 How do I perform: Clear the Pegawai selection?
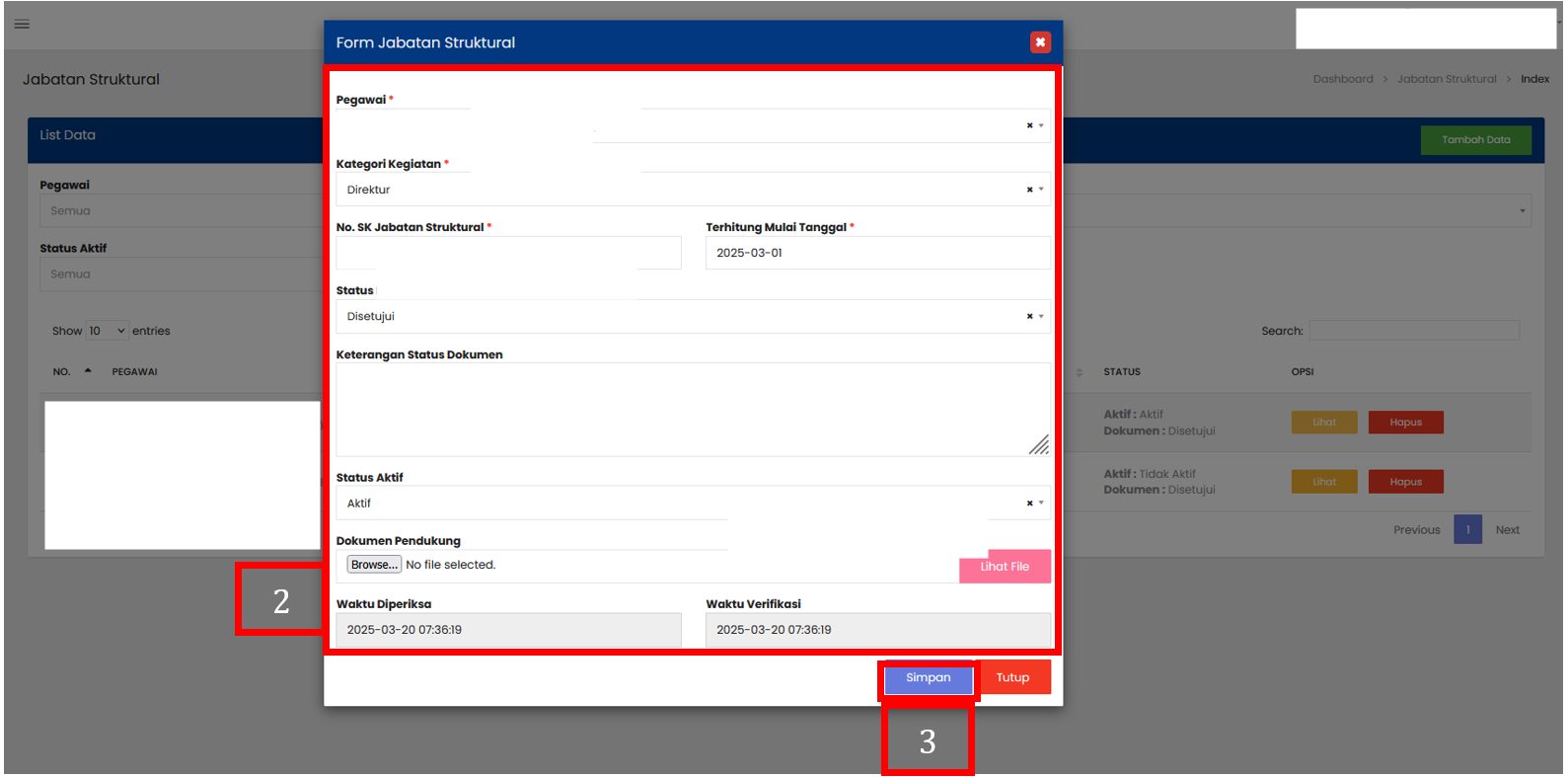tap(1029, 125)
